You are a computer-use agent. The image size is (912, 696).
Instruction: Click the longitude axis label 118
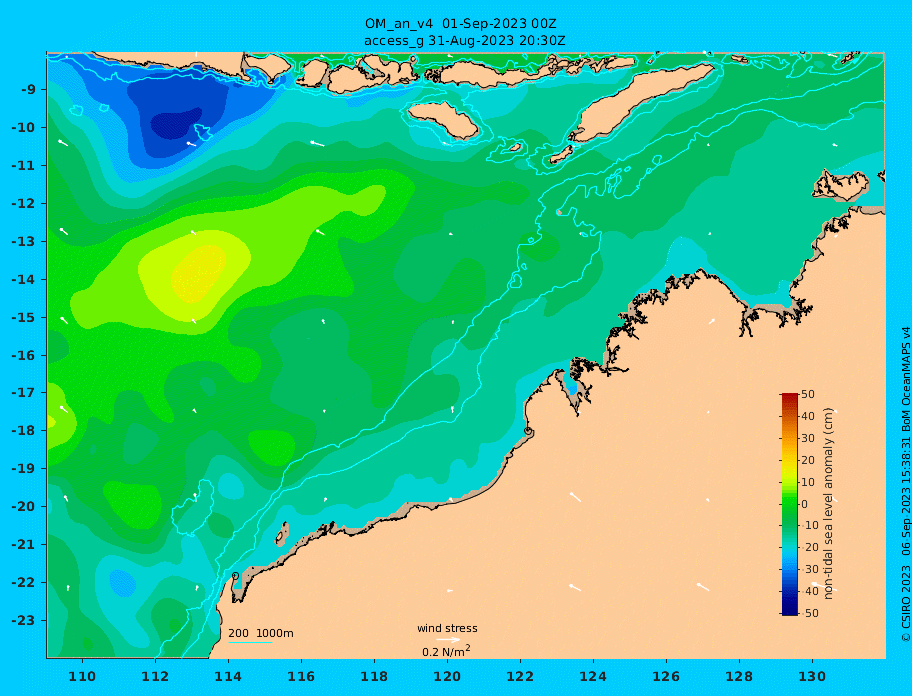[374, 677]
